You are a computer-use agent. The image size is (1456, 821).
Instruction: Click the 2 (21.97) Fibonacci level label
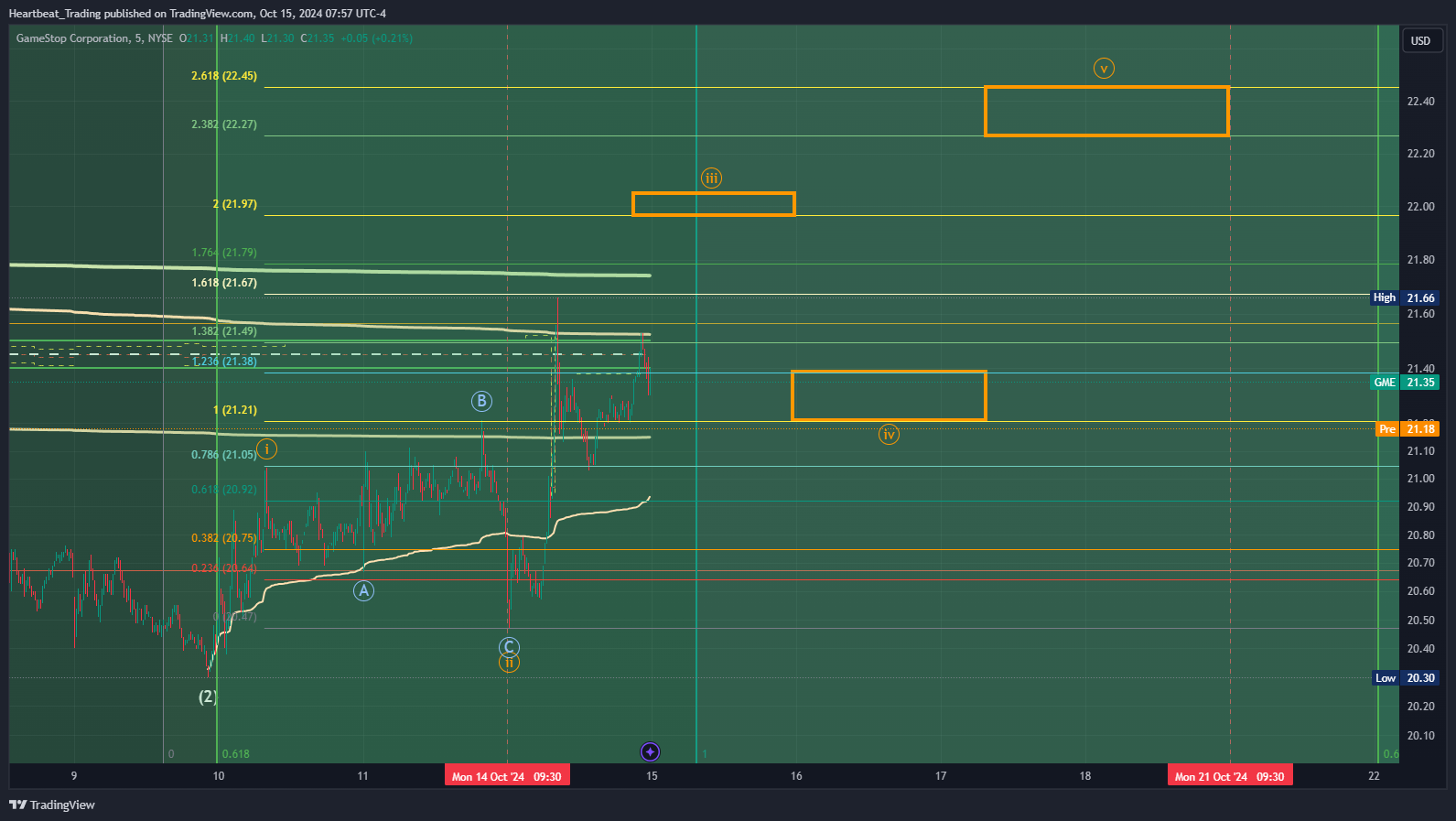pyautogui.click(x=234, y=204)
